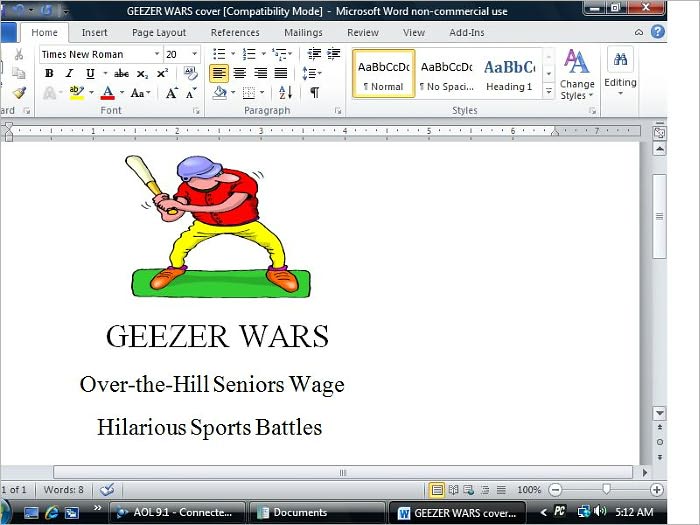Minimize the ribbon with the caret icon
The image size is (700, 525).
[639, 32]
